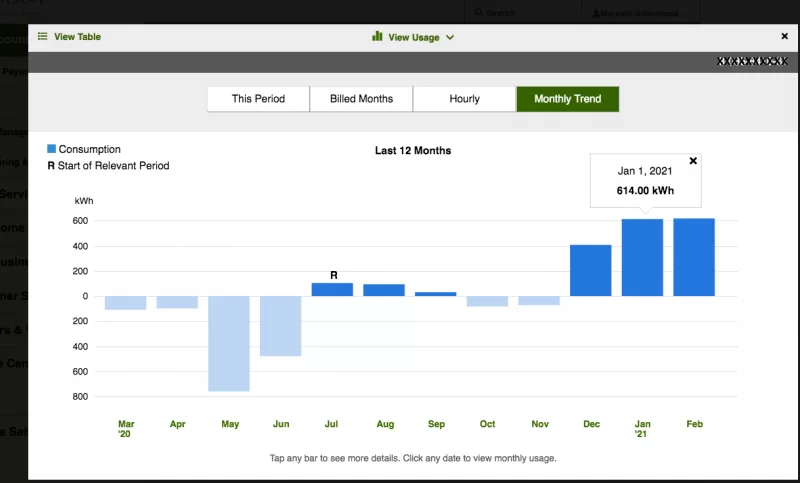Select the June consumption bar

[281, 326]
